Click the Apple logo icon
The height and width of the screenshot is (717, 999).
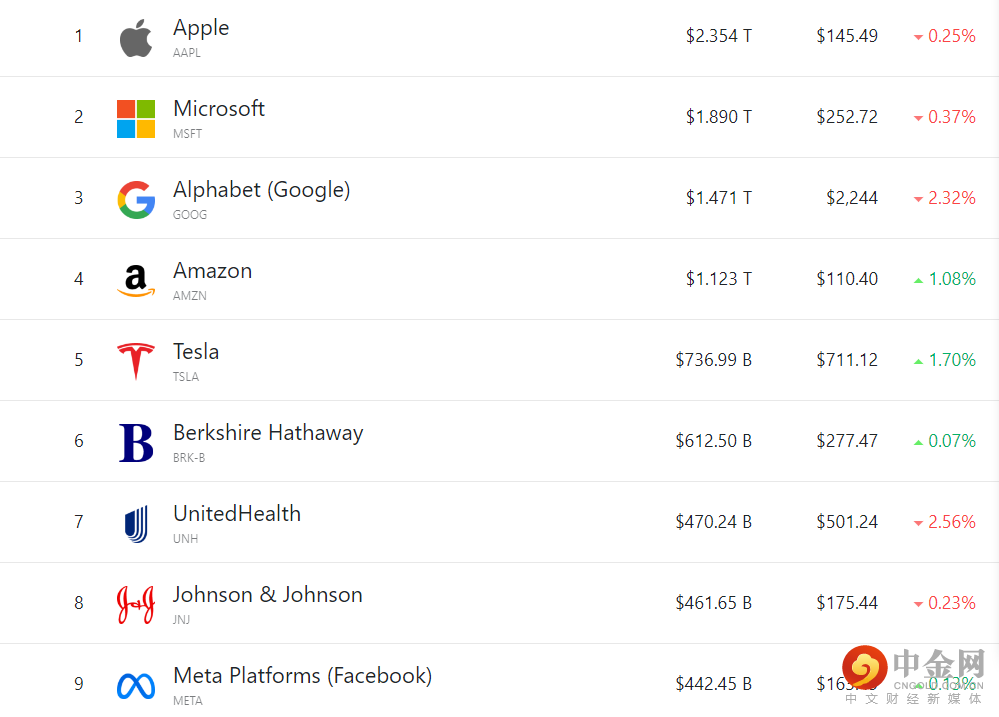coord(136,38)
